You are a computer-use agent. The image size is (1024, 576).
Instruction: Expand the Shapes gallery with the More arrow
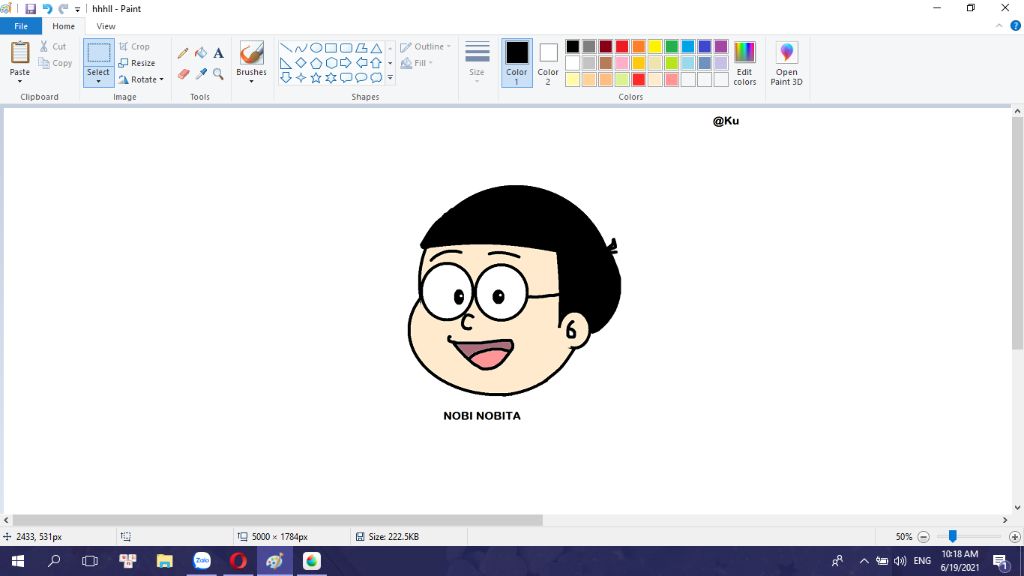click(391, 78)
